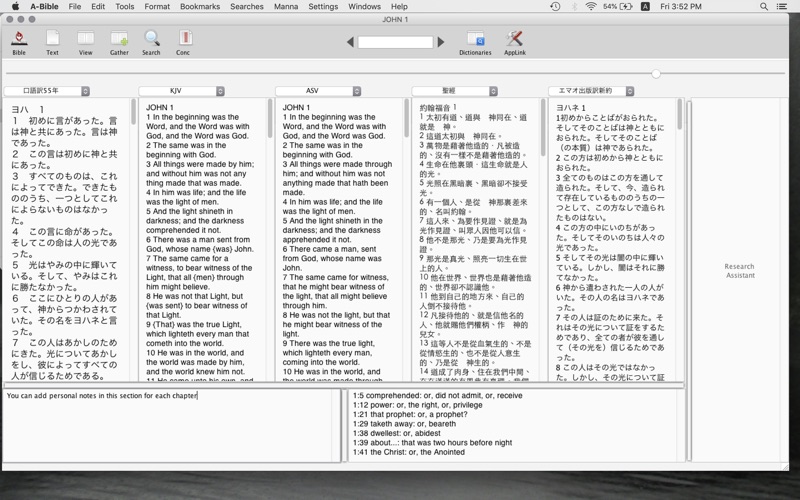Open Spotlight search icon
Image resolution: width=800 pixels, height=500 pixels.
(x=764, y=7)
